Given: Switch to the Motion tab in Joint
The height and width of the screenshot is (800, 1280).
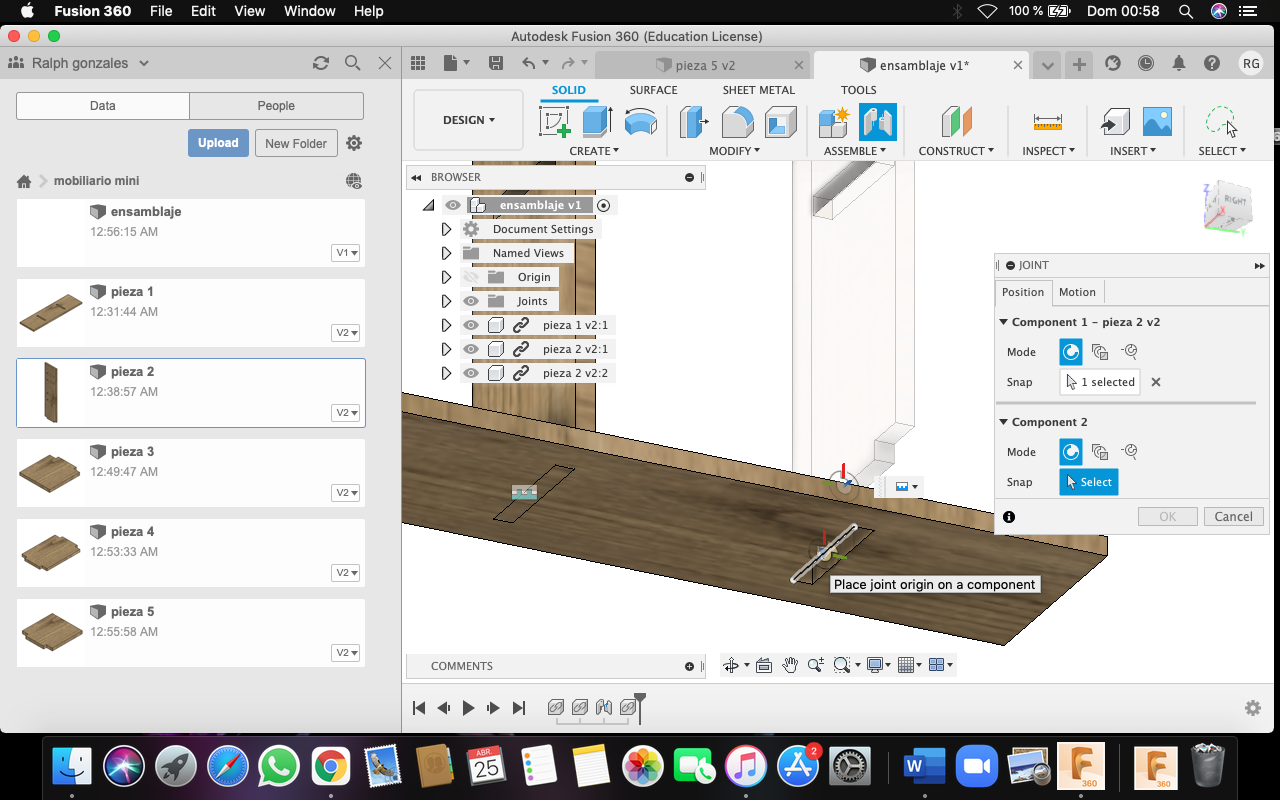Looking at the screenshot, I should coord(1077,292).
